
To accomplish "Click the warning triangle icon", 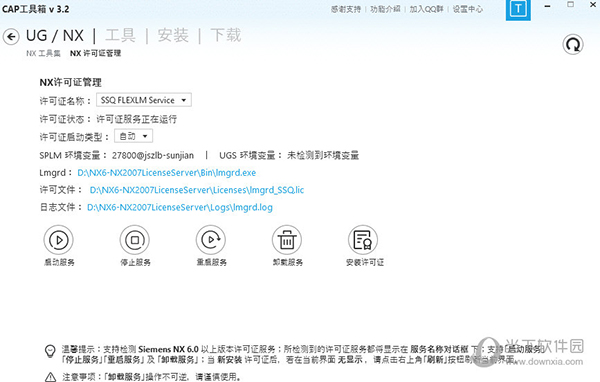I will pyautogui.click(x=50, y=377).
